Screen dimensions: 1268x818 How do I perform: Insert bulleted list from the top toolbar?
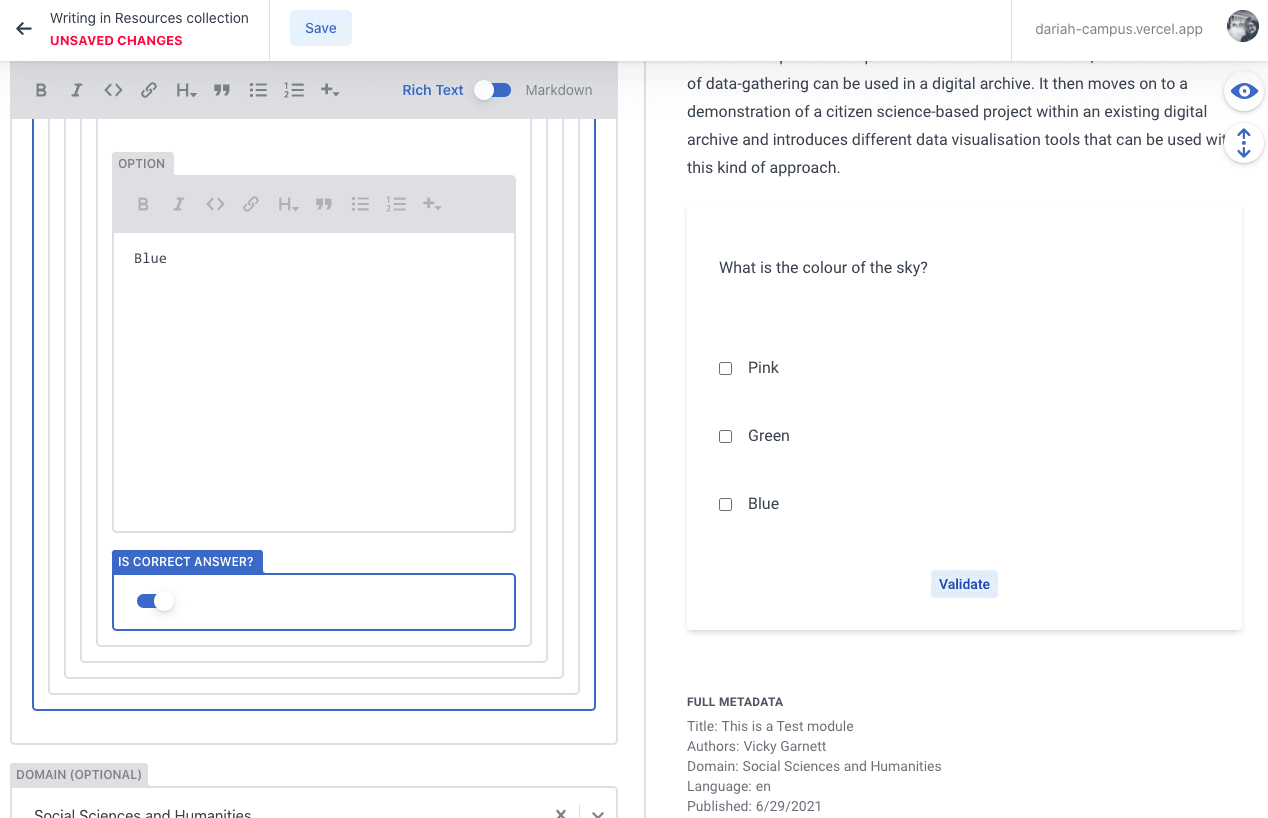pos(258,90)
